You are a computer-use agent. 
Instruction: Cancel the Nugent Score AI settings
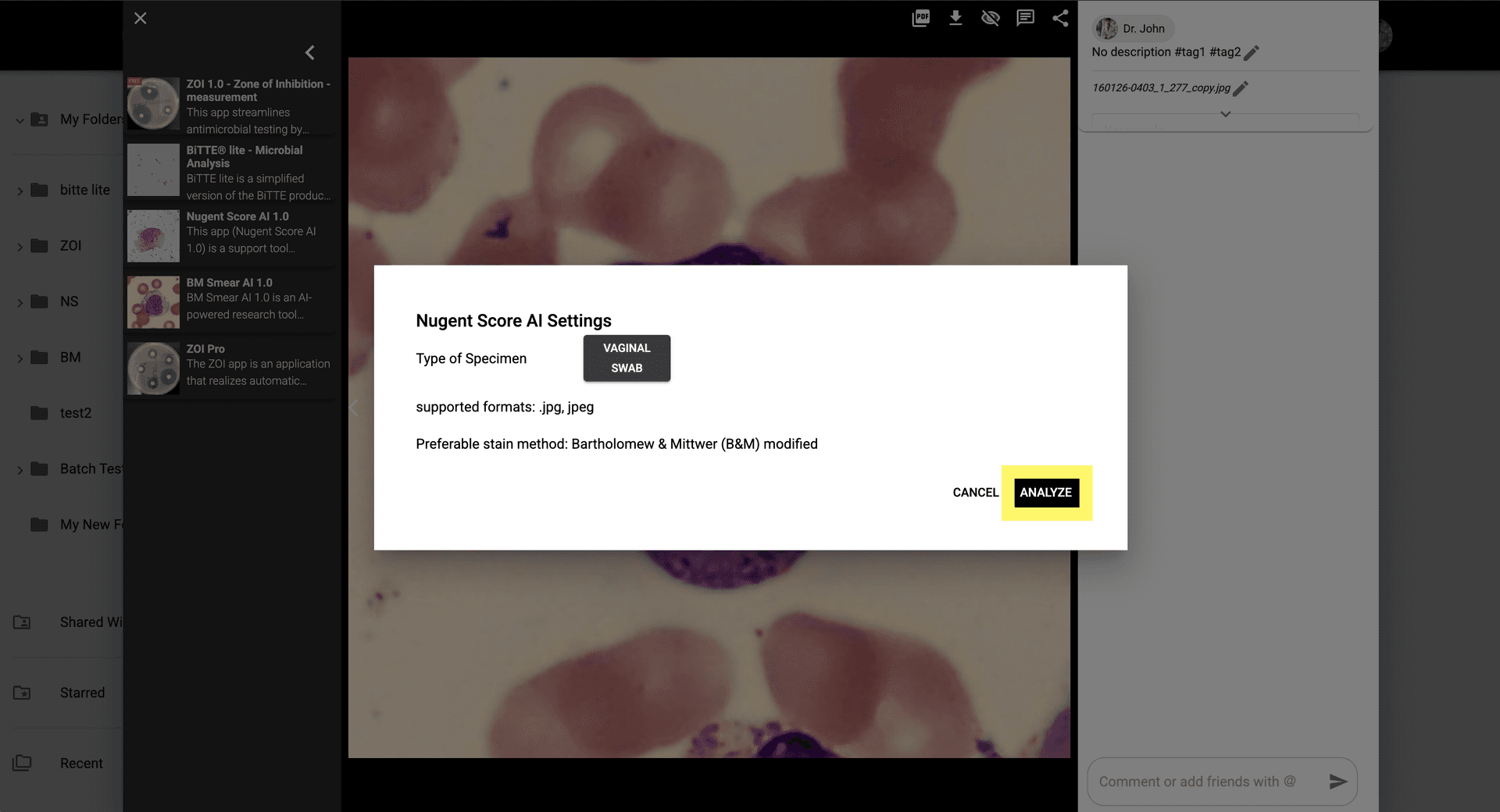pos(975,493)
